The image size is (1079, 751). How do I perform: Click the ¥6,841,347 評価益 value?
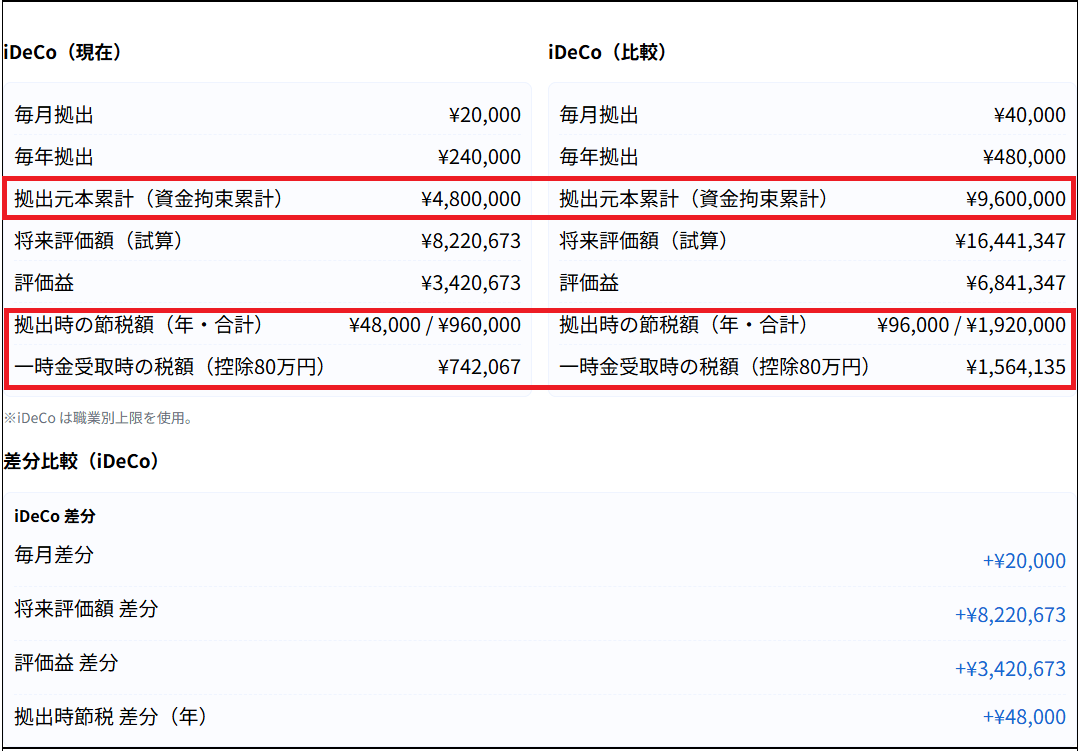click(1015, 283)
